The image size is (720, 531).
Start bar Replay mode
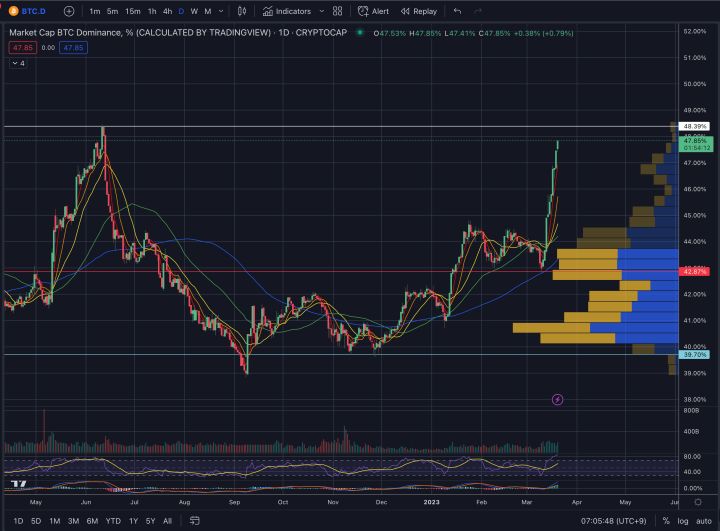pos(418,11)
